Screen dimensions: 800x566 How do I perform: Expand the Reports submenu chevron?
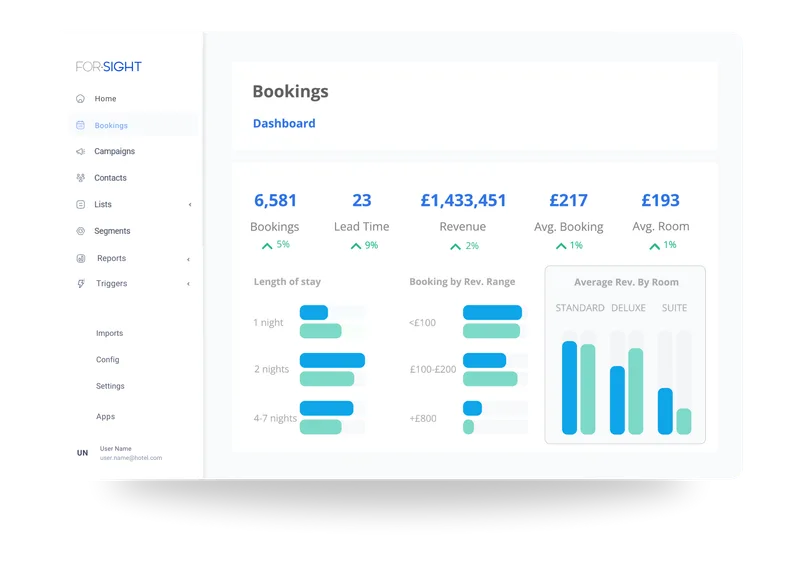[x=188, y=259]
